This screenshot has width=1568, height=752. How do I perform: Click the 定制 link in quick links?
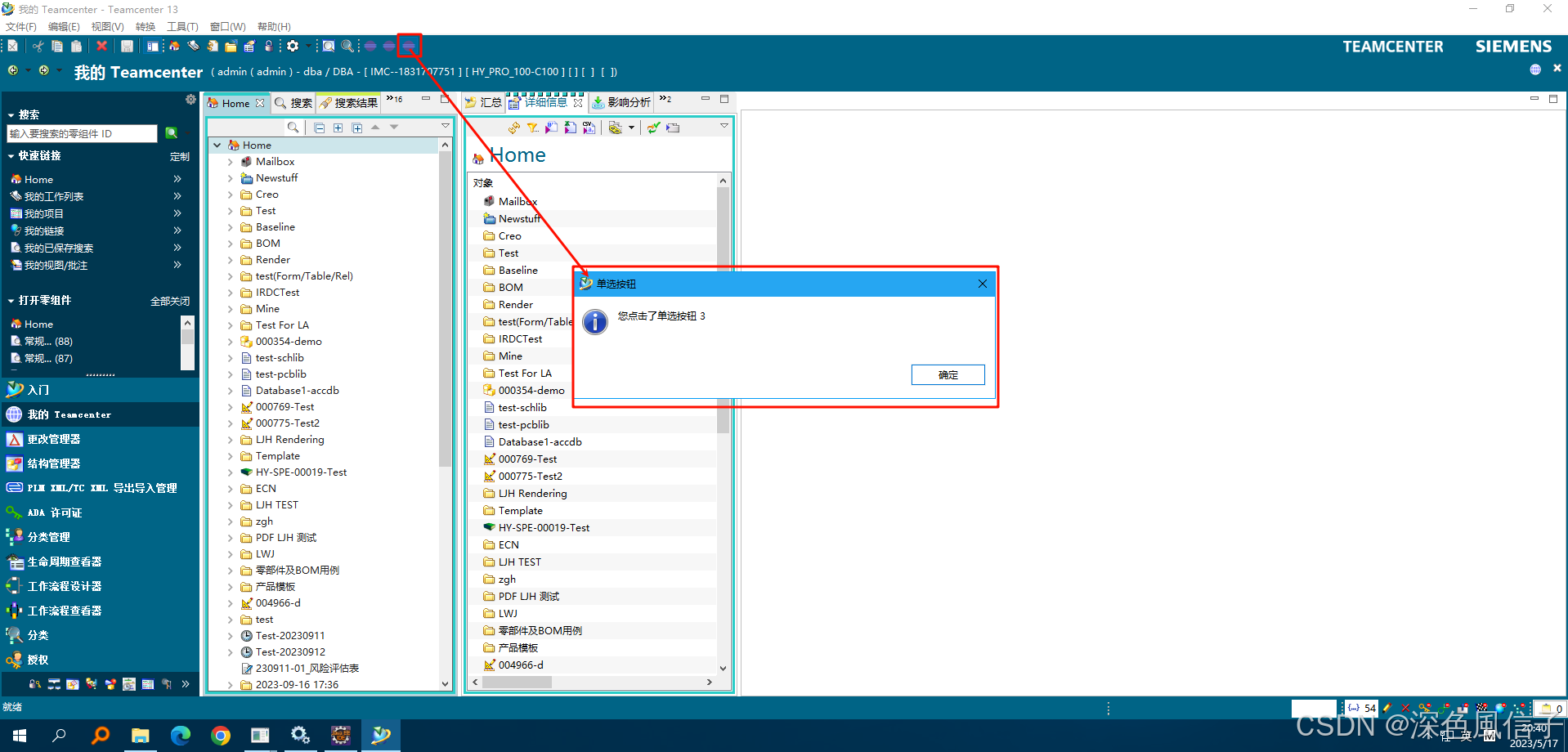180,157
